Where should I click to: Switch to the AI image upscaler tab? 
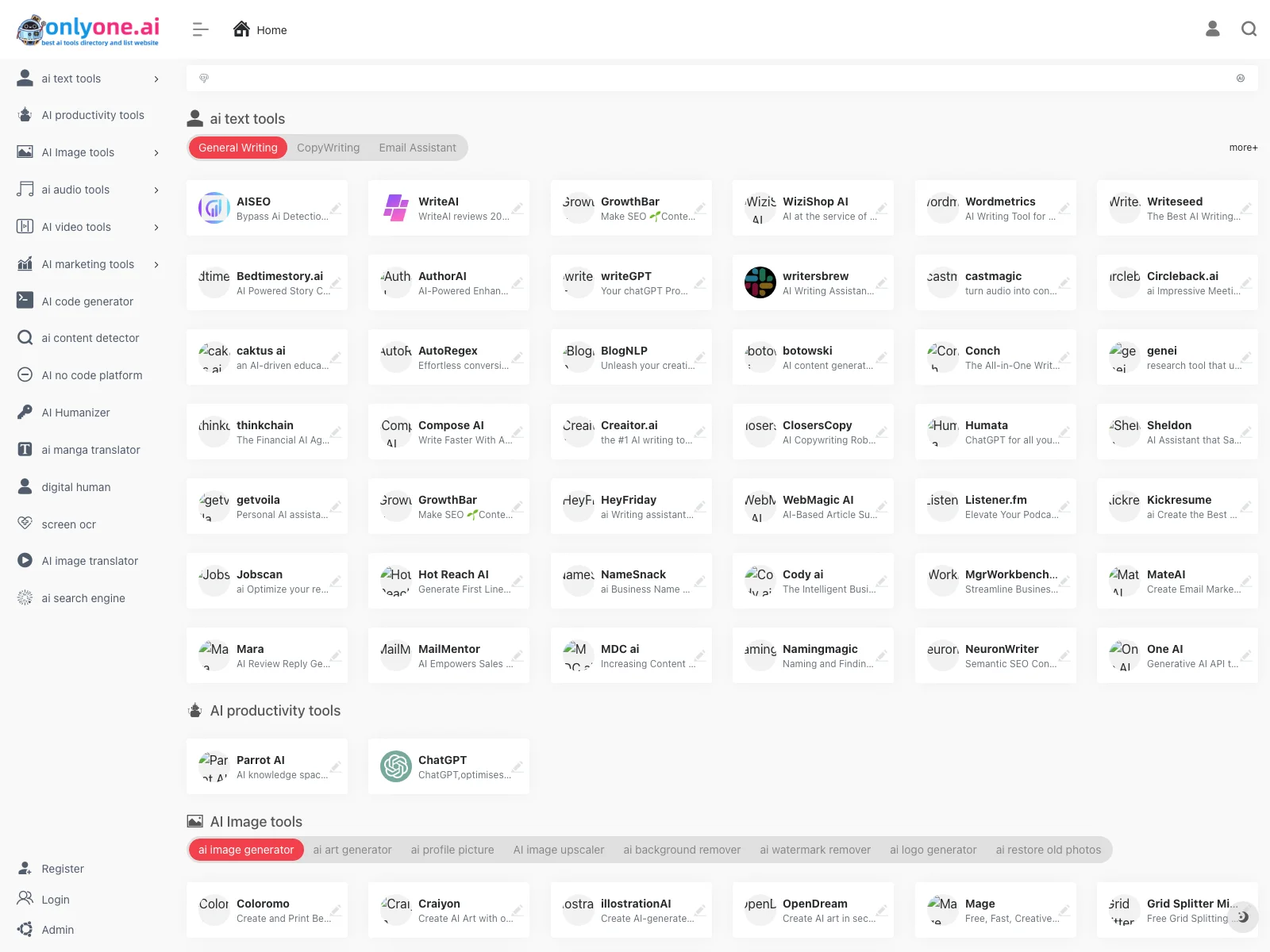(x=559, y=850)
